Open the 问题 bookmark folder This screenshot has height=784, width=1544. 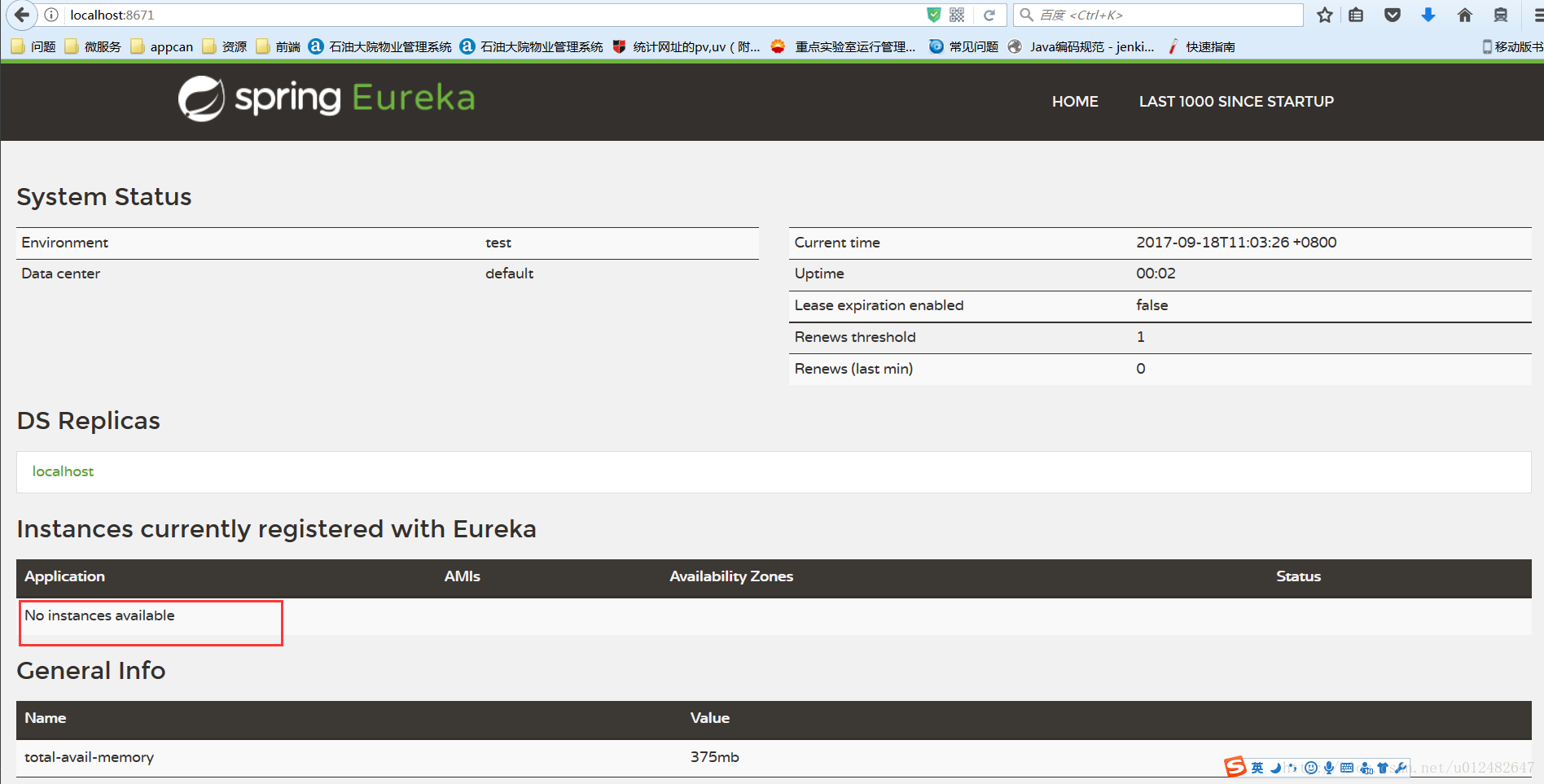pos(33,46)
